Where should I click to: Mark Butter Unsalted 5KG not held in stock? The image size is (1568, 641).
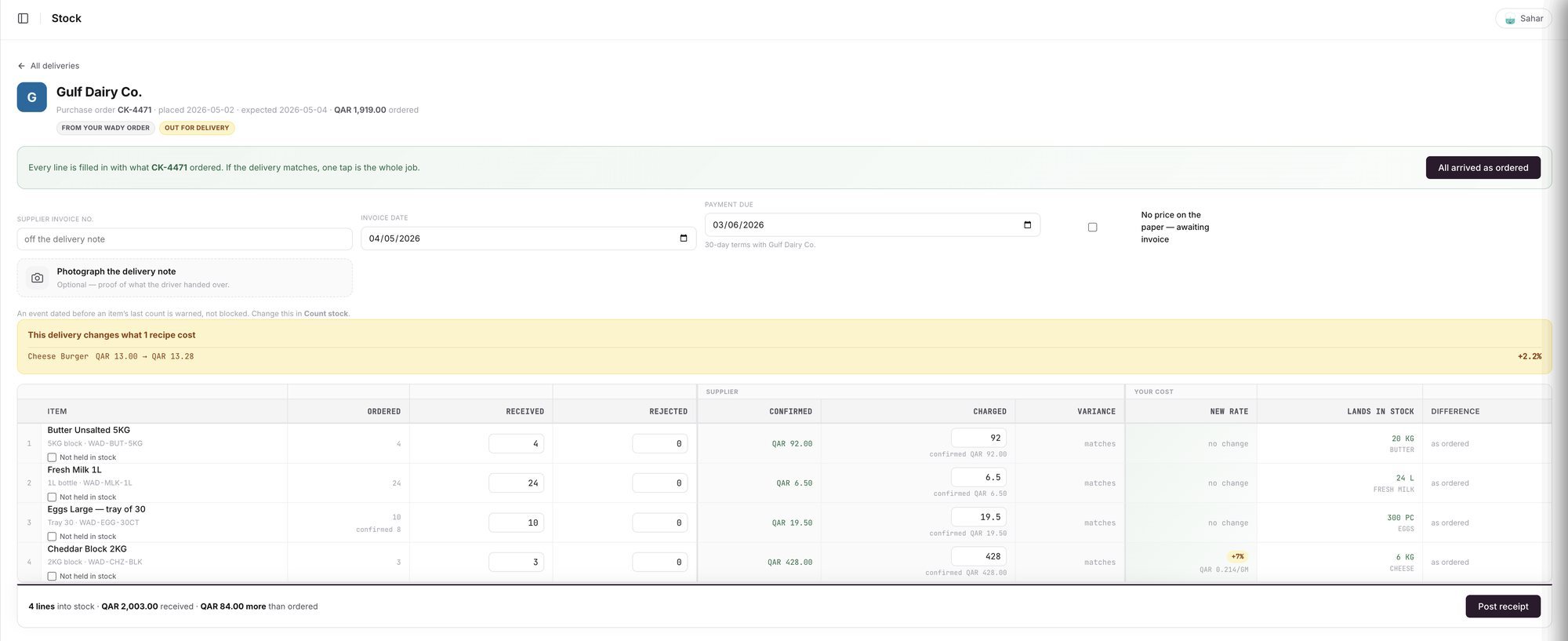[x=52, y=457]
